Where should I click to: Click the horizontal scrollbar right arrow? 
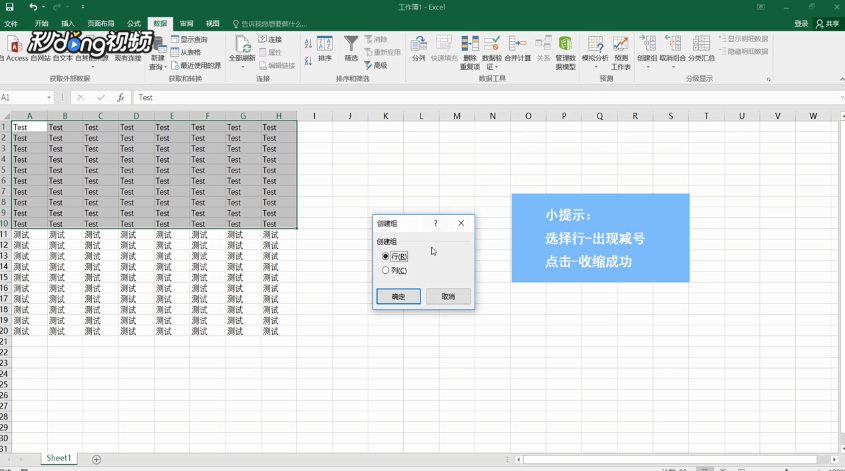834,460
